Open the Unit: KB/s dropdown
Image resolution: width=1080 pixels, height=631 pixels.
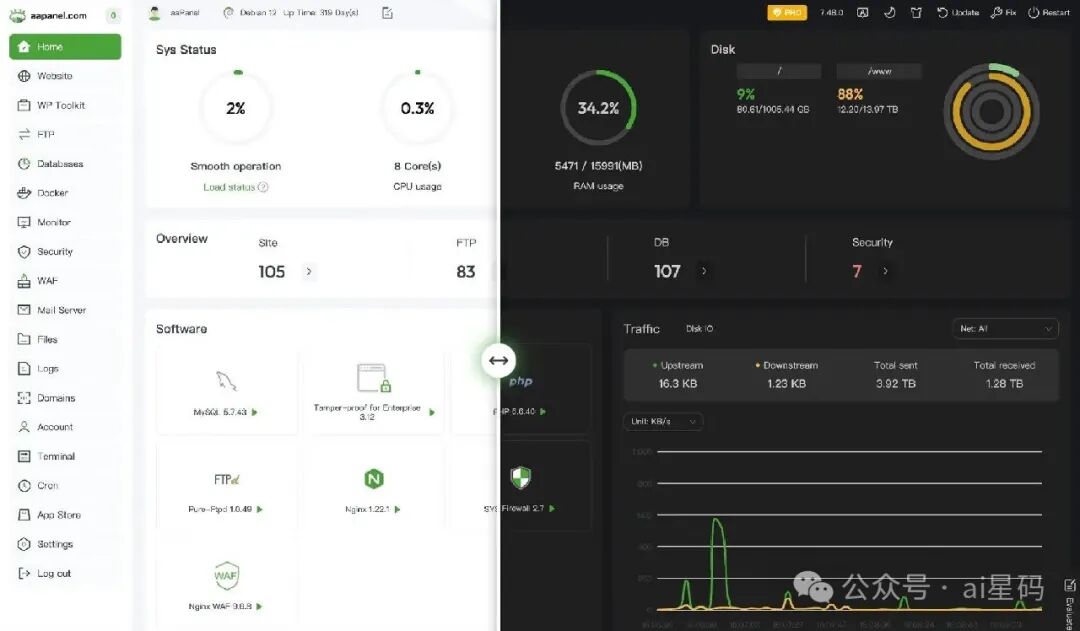(x=663, y=421)
